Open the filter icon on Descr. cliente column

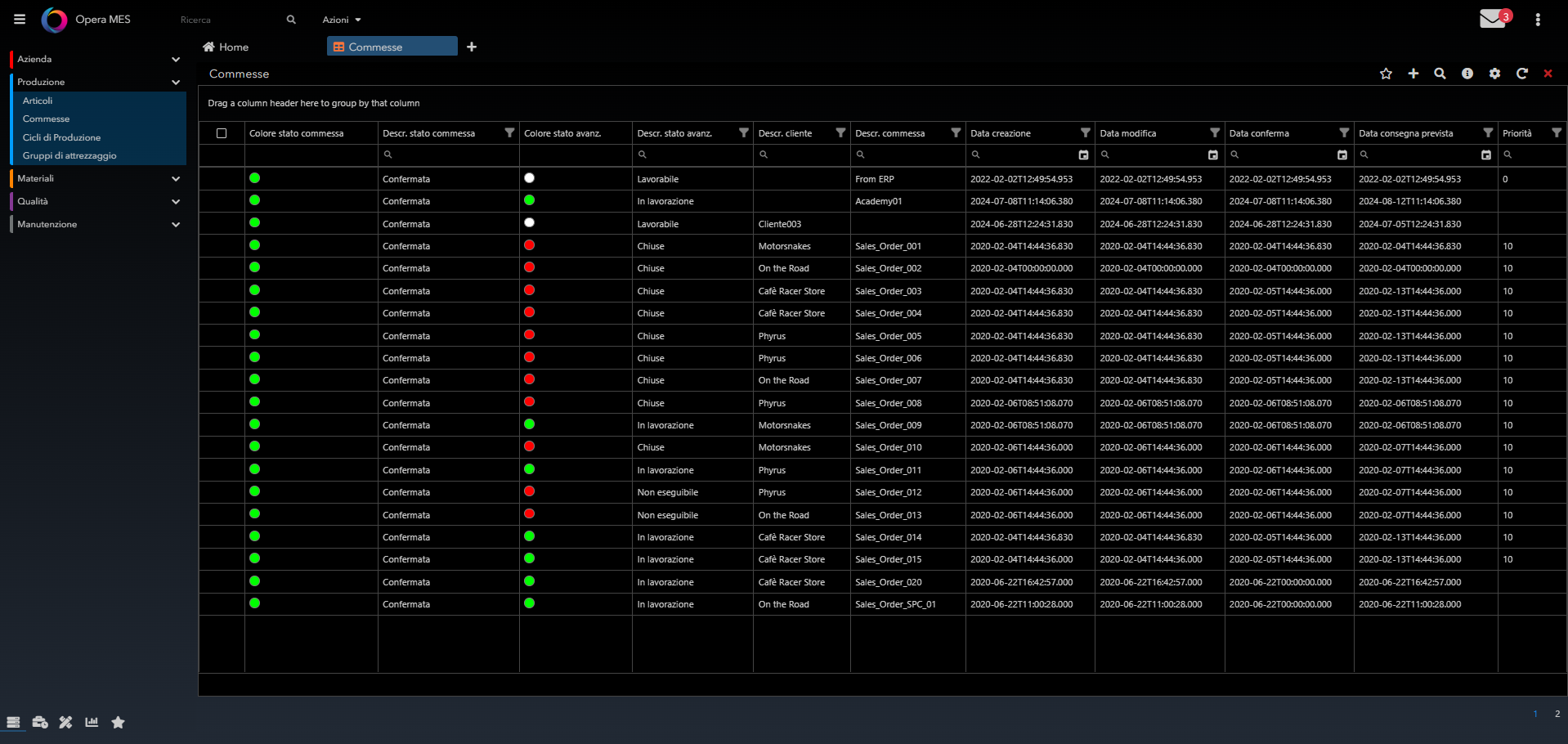coord(840,133)
